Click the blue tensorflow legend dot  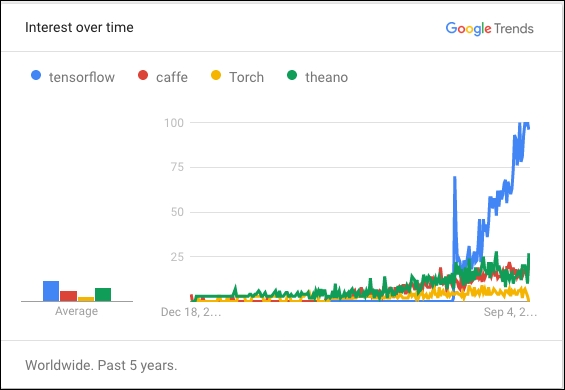[x=36, y=75]
